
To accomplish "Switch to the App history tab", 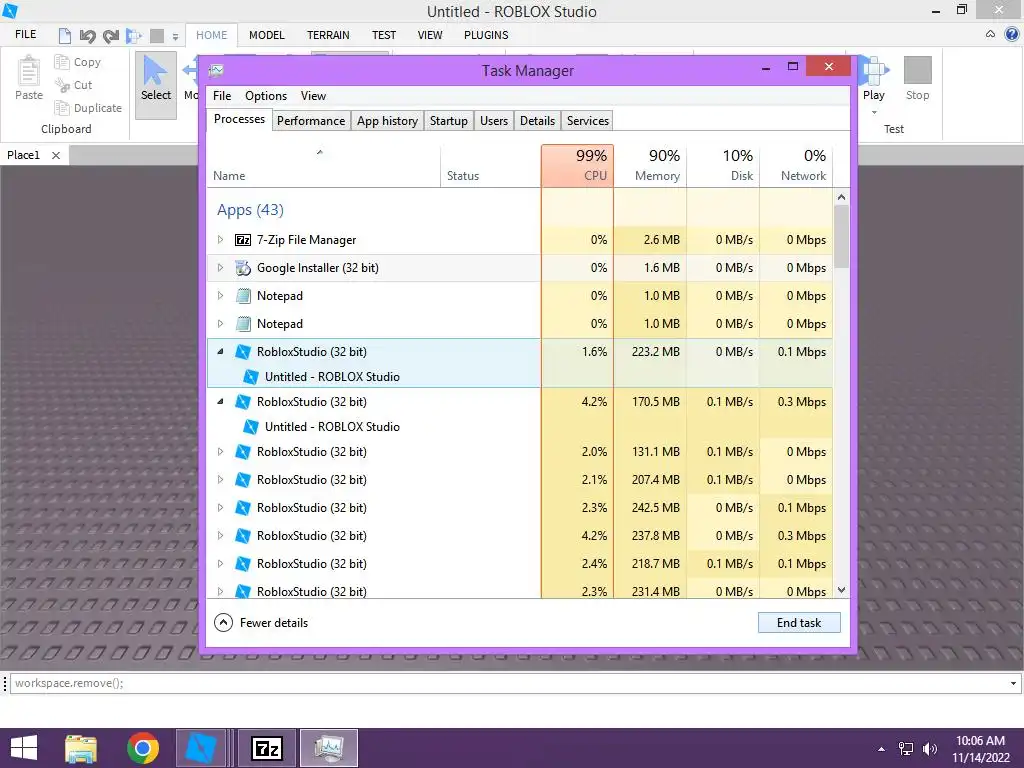I will (387, 121).
